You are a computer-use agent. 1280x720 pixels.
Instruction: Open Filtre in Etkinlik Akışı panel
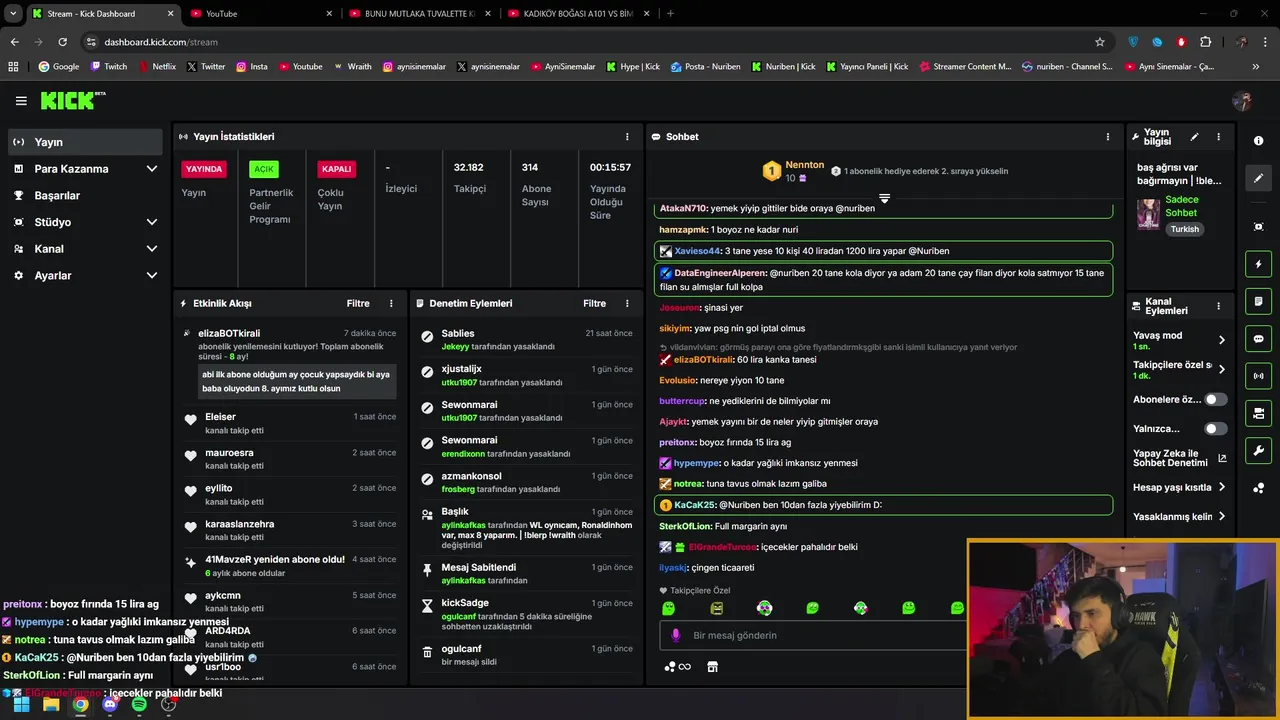tap(358, 303)
